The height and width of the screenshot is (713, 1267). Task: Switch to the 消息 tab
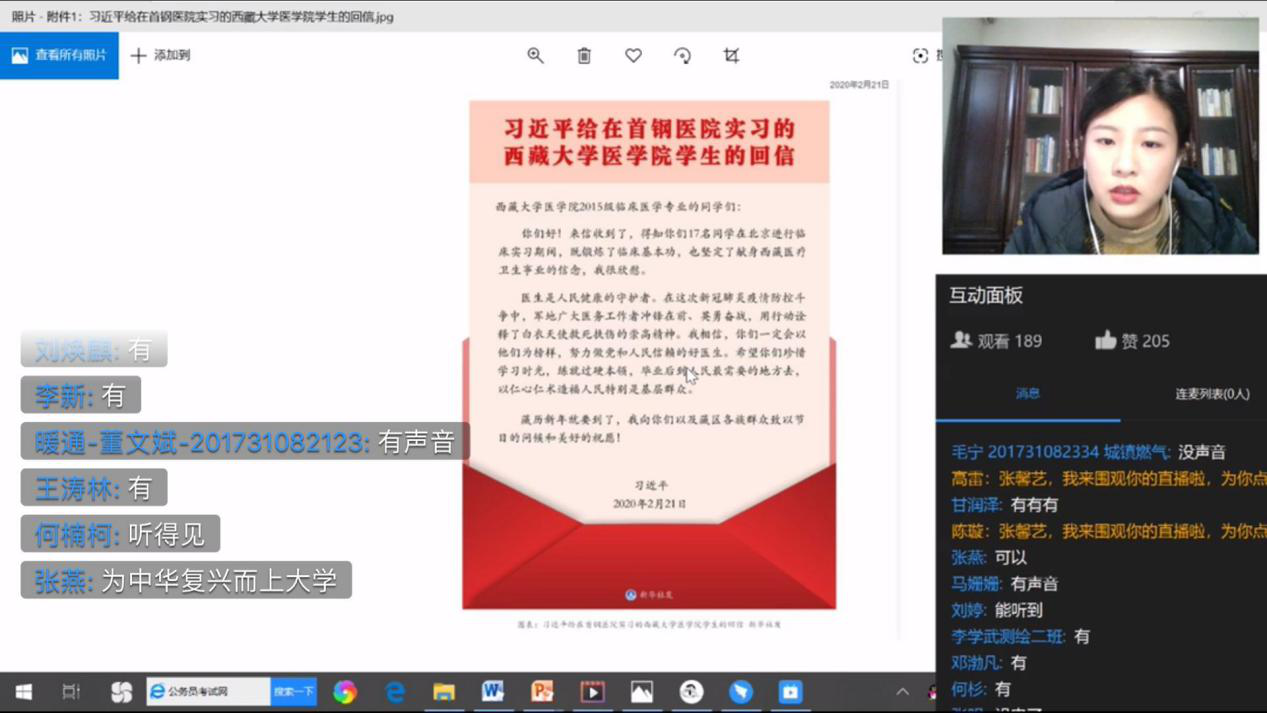pyautogui.click(x=1027, y=394)
